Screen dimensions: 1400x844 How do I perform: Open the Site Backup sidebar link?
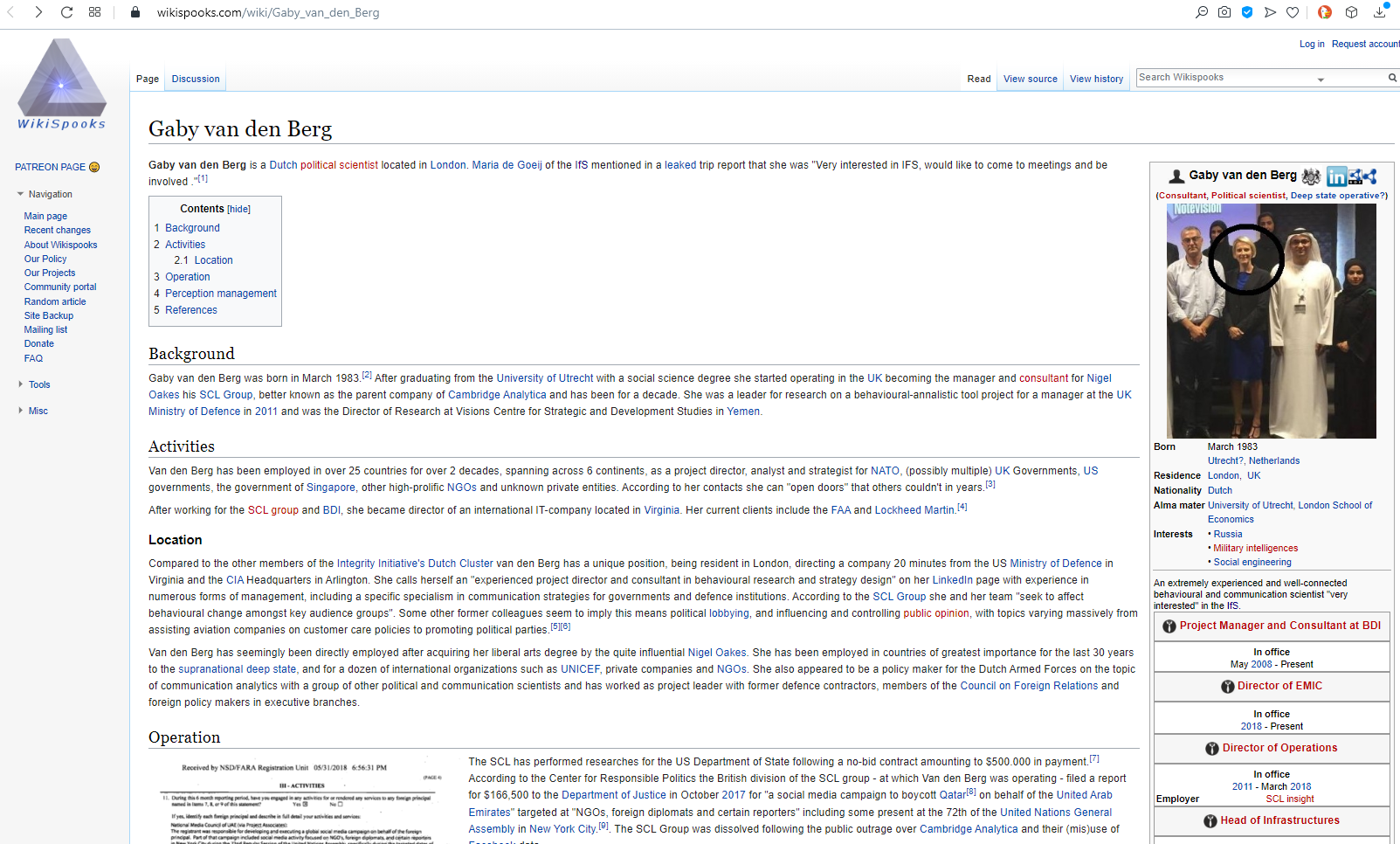click(x=49, y=315)
